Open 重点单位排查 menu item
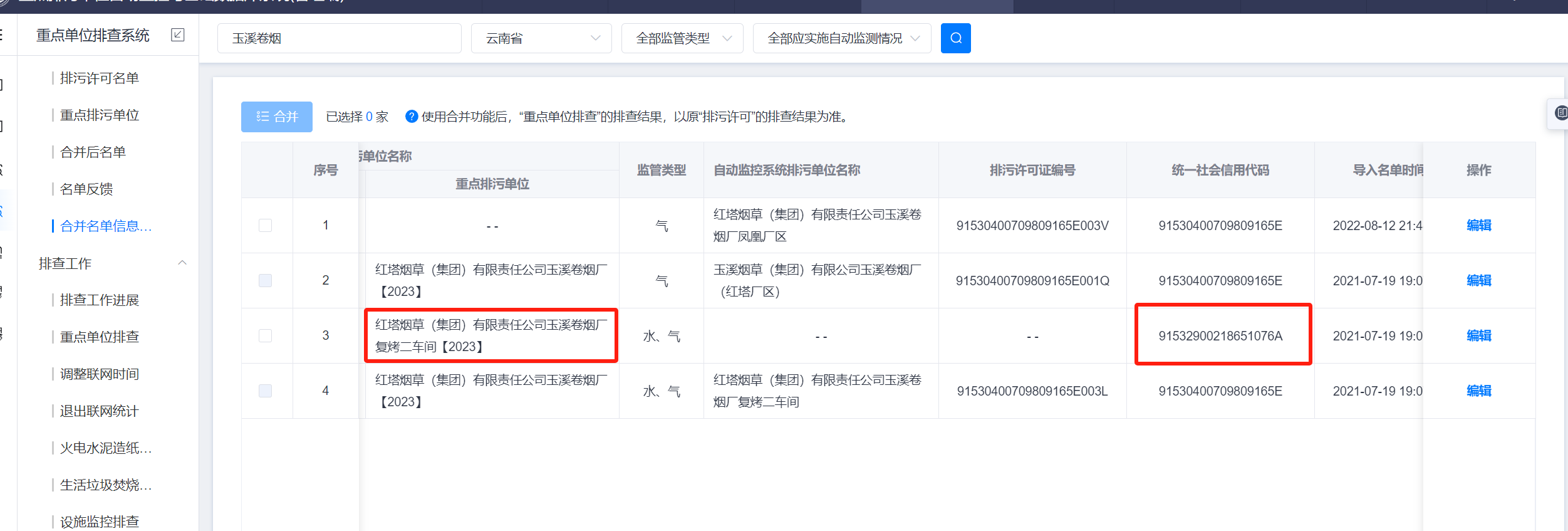The height and width of the screenshot is (531, 1568). pyautogui.click(x=100, y=337)
